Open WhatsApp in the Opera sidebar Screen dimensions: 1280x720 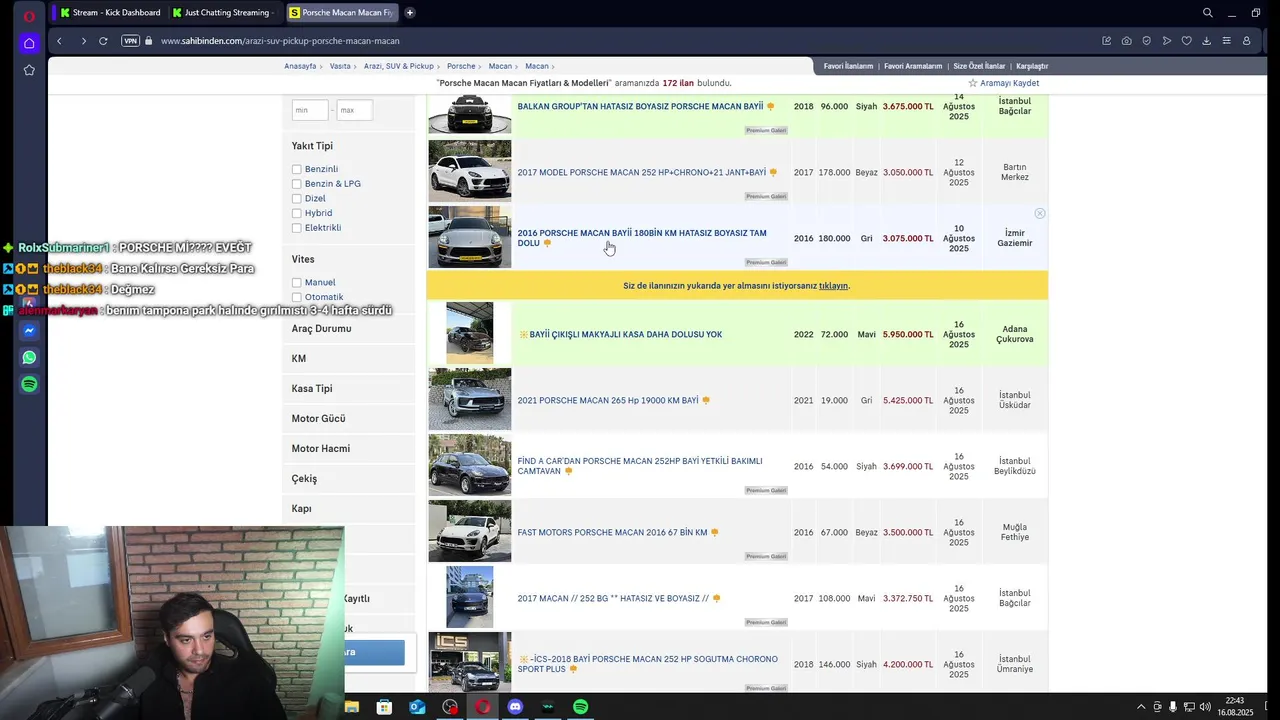(x=29, y=357)
